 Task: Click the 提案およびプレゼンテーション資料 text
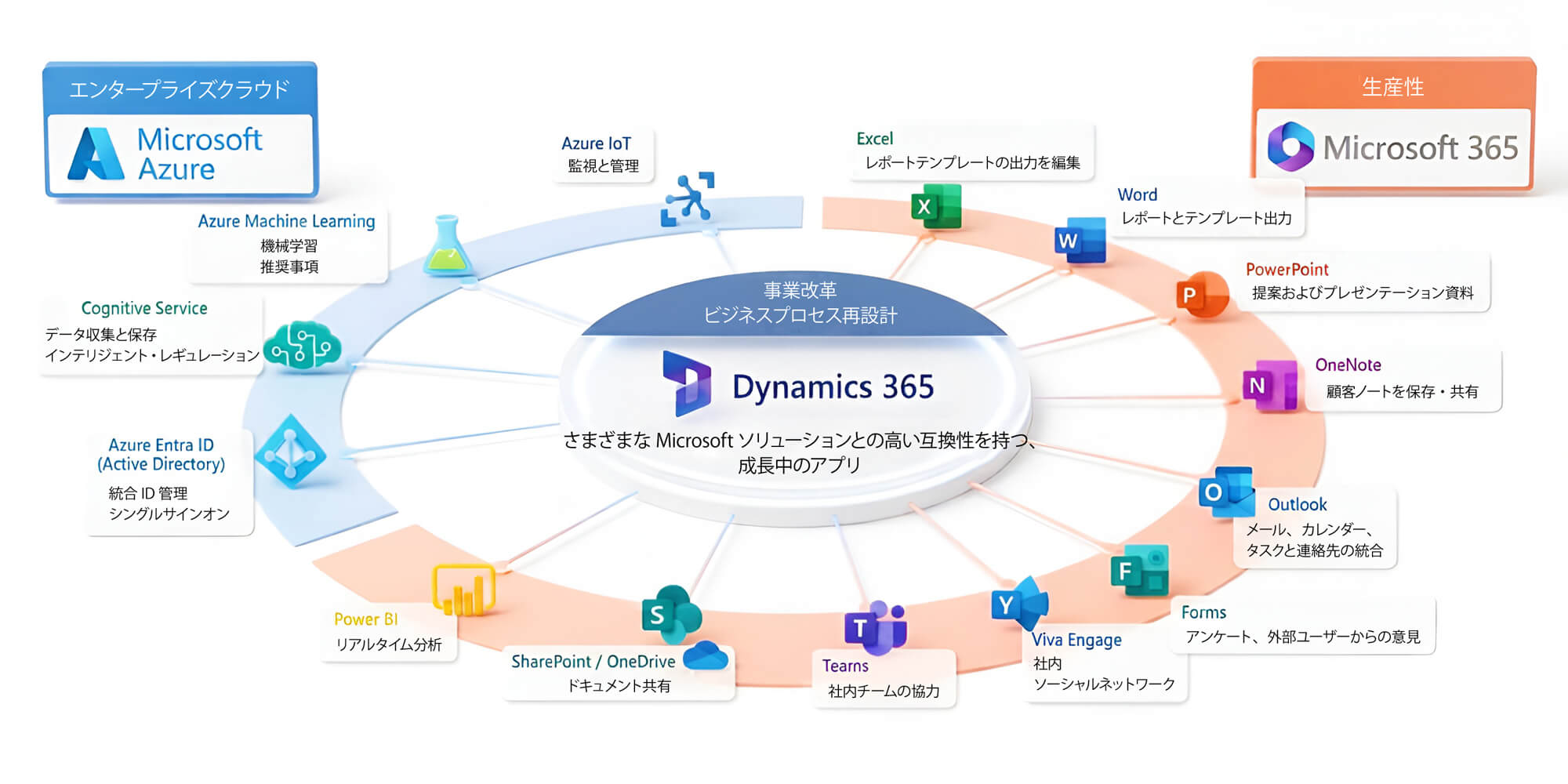point(1363,292)
